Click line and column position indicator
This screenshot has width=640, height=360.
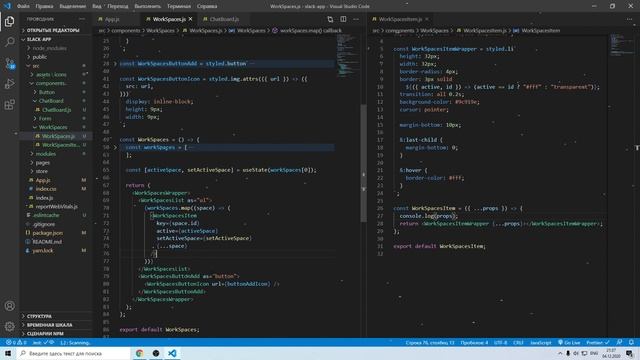[430, 342]
